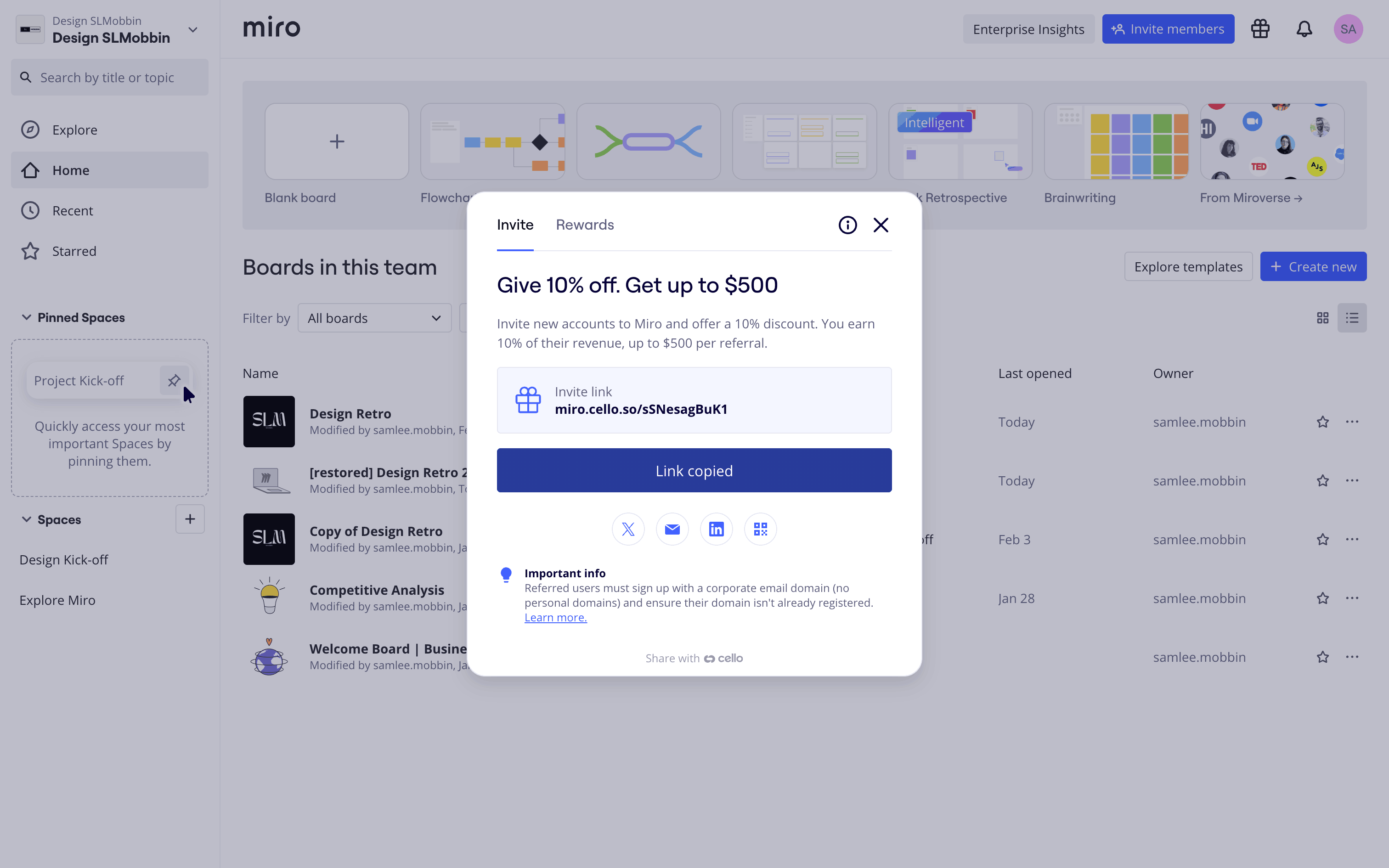Image resolution: width=1389 pixels, height=868 pixels.
Task: Expand the Design SLMobbin team switcher
Action: (x=193, y=30)
